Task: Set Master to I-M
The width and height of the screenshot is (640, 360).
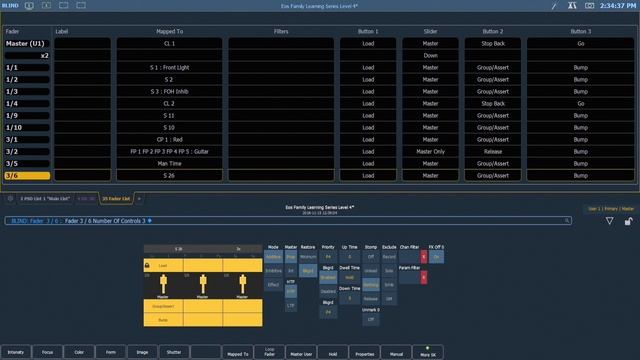Action: tap(291, 271)
